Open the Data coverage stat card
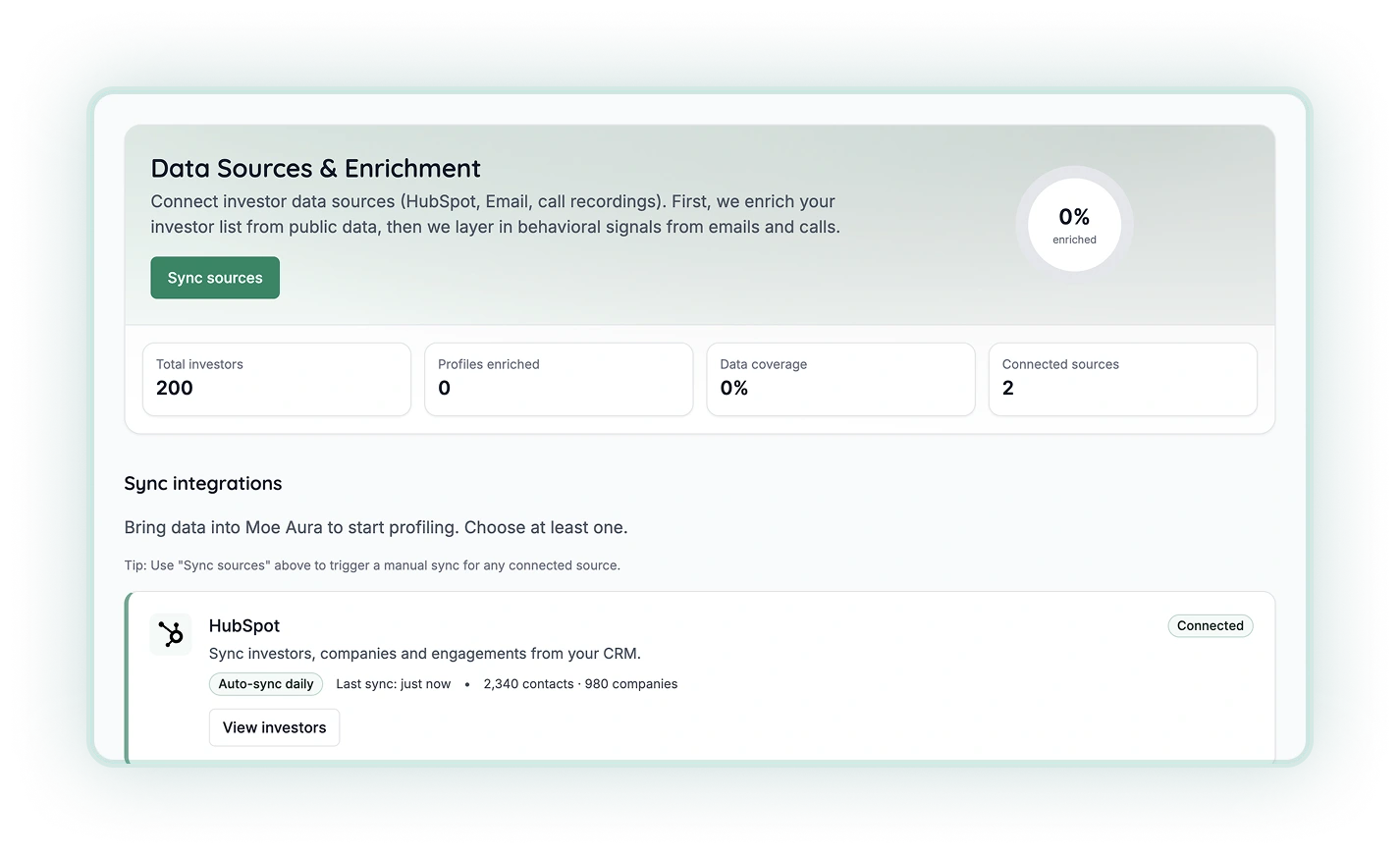This screenshot has height=854, width=1400. click(840, 379)
